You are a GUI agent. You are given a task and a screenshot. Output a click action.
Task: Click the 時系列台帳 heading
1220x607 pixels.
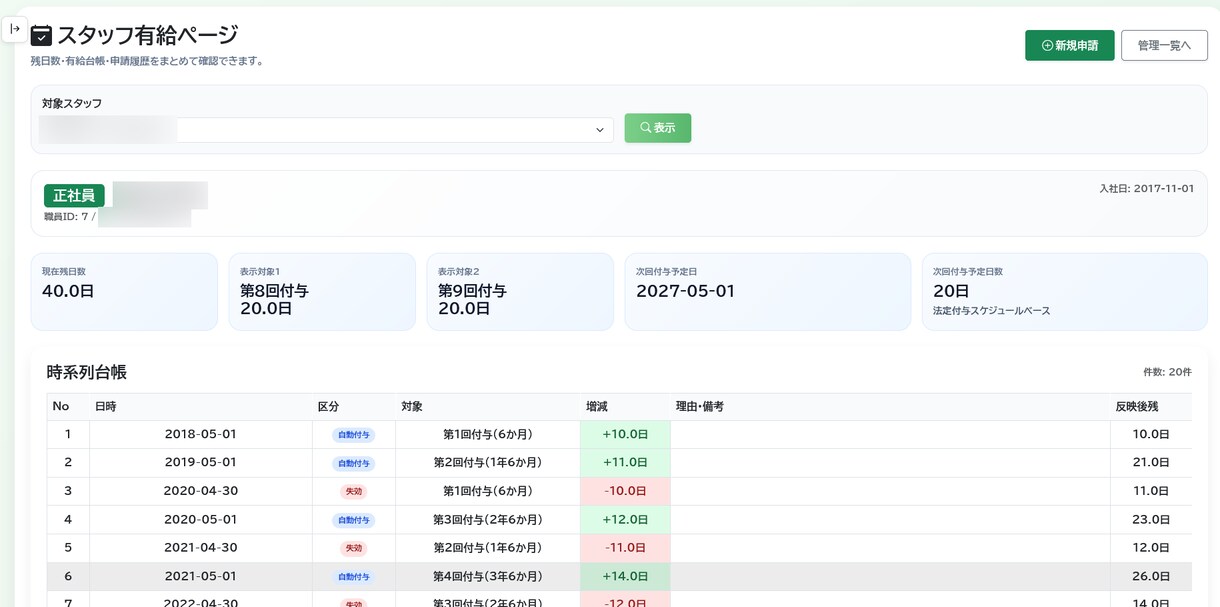[86, 372]
